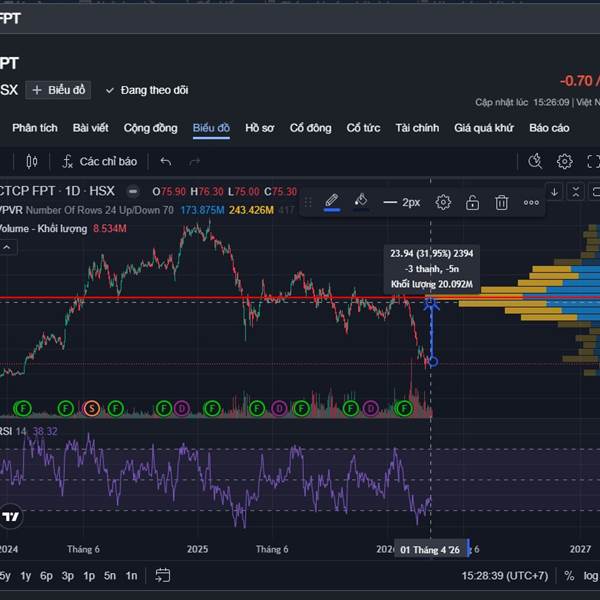
Task: Select the 1p time range
Action: coord(89,576)
